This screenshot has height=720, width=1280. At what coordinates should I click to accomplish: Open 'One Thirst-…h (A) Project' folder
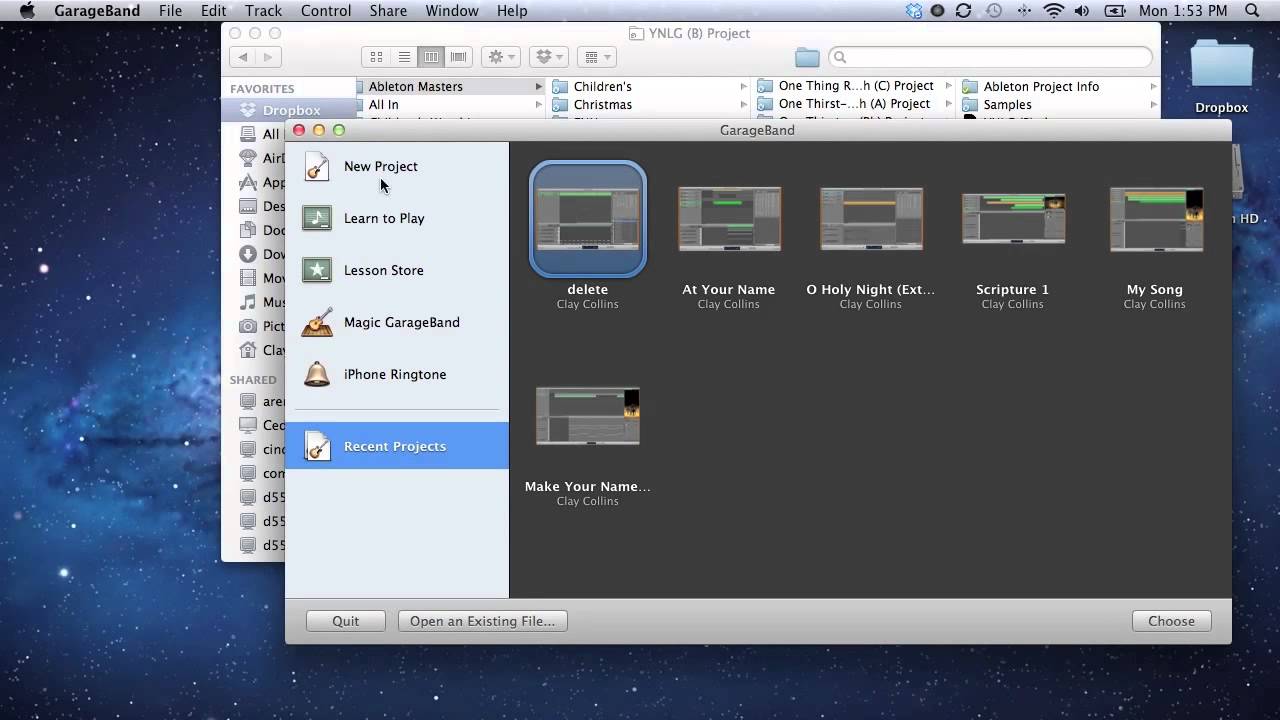854,104
